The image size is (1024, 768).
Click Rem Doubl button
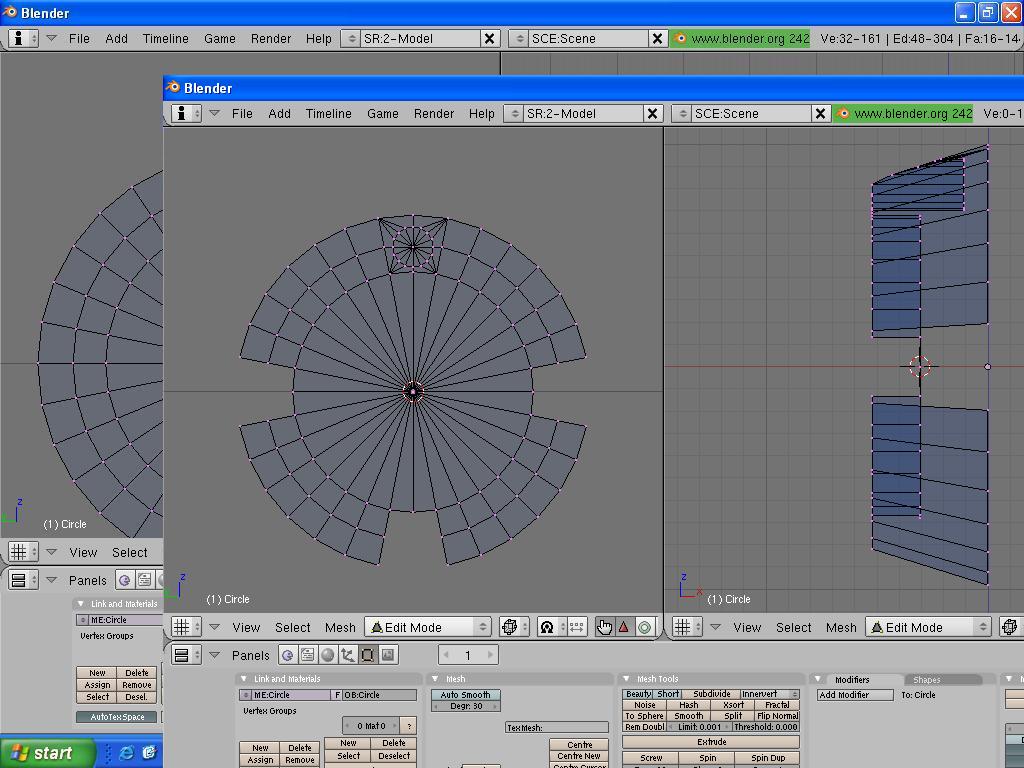[x=645, y=727]
